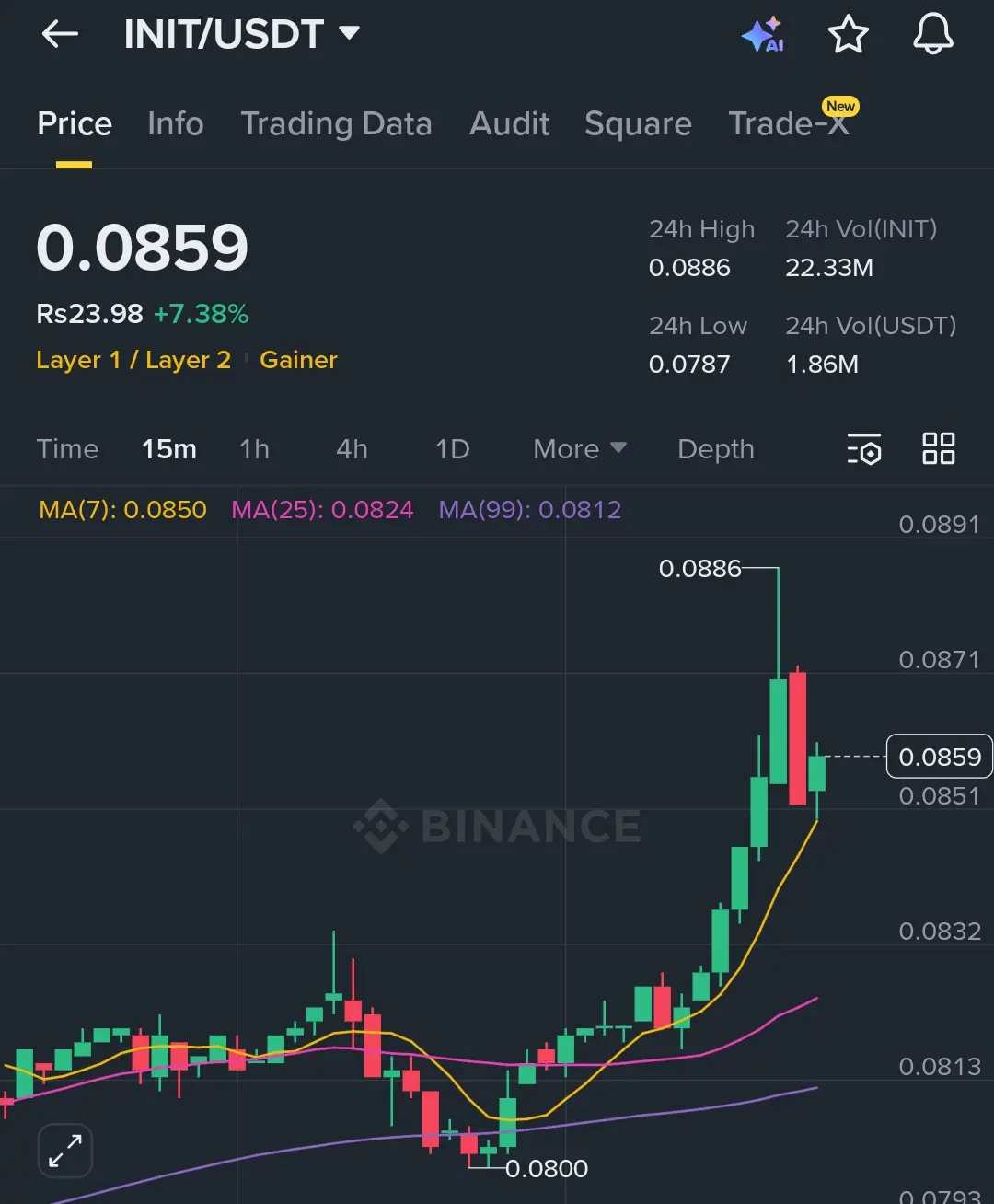The width and height of the screenshot is (994, 1204).
Task: Open the chart layout grid icon
Action: 939,449
